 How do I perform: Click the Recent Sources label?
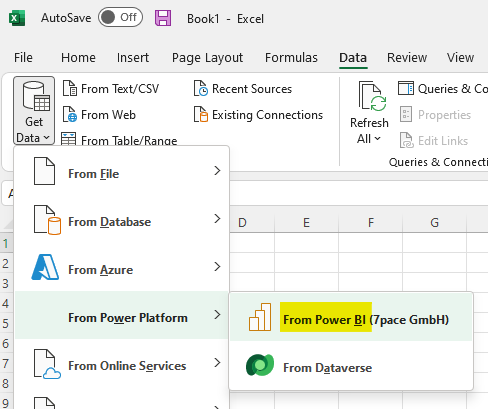pyautogui.click(x=252, y=89)
